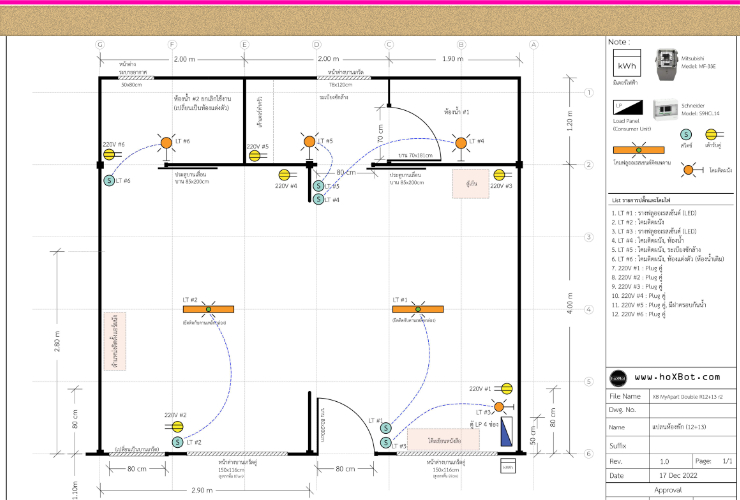Viewport: 740px width, 500px height.
Task: Select the LT #2 switch symbol
Action: point(177,442)
